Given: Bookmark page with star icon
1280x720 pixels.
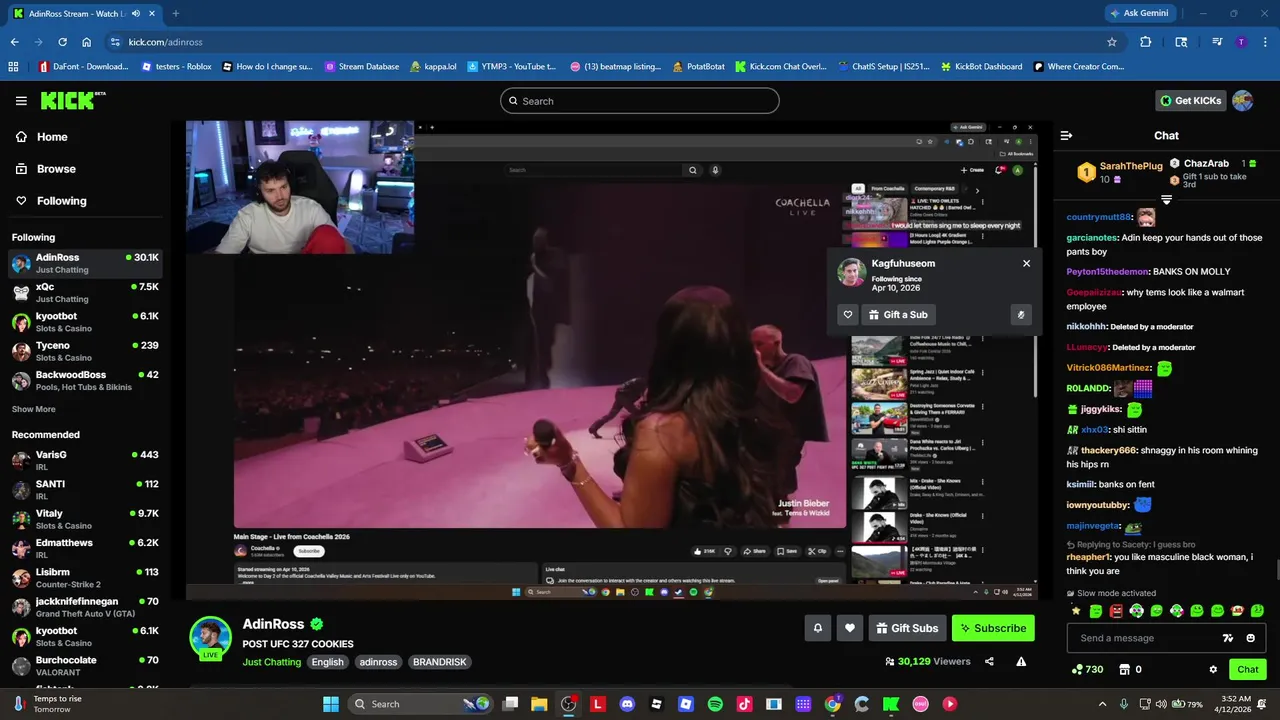Looking at the screenshot, I should [x=1112, y=42].
